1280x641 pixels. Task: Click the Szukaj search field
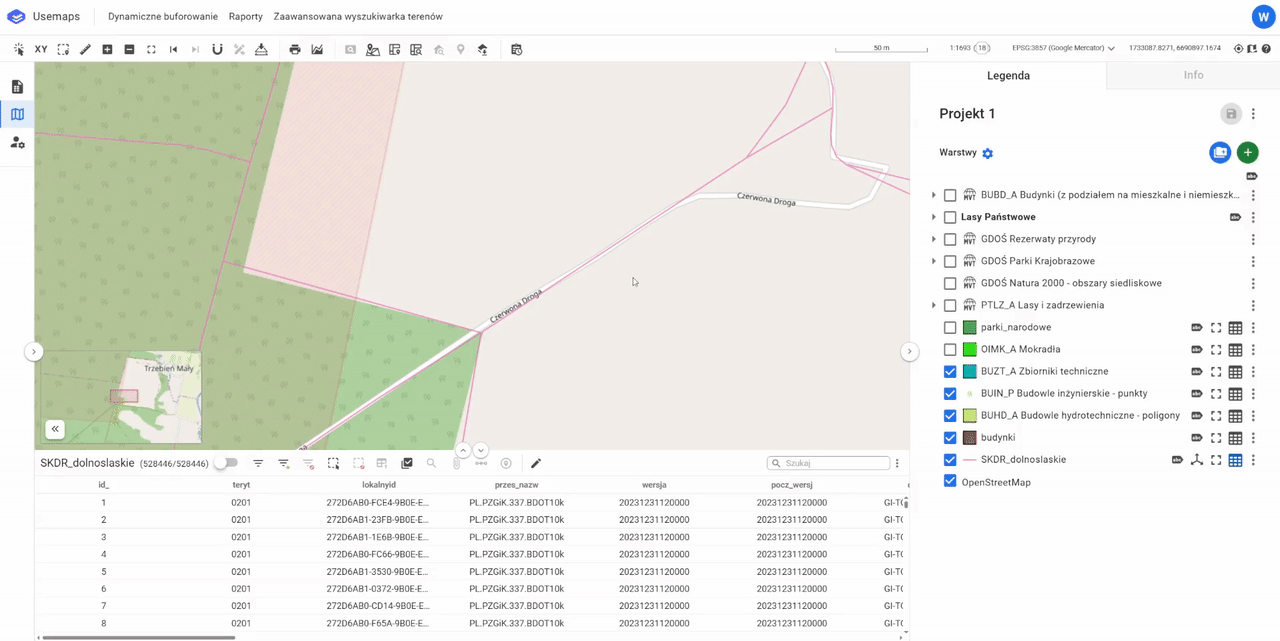tap(834, 463)
